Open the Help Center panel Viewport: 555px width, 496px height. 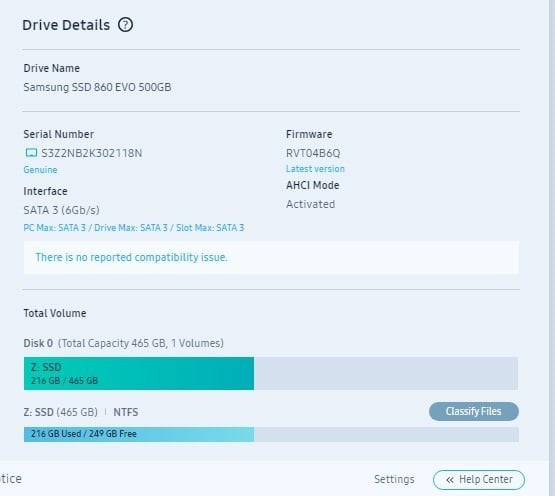coord(479,480)
